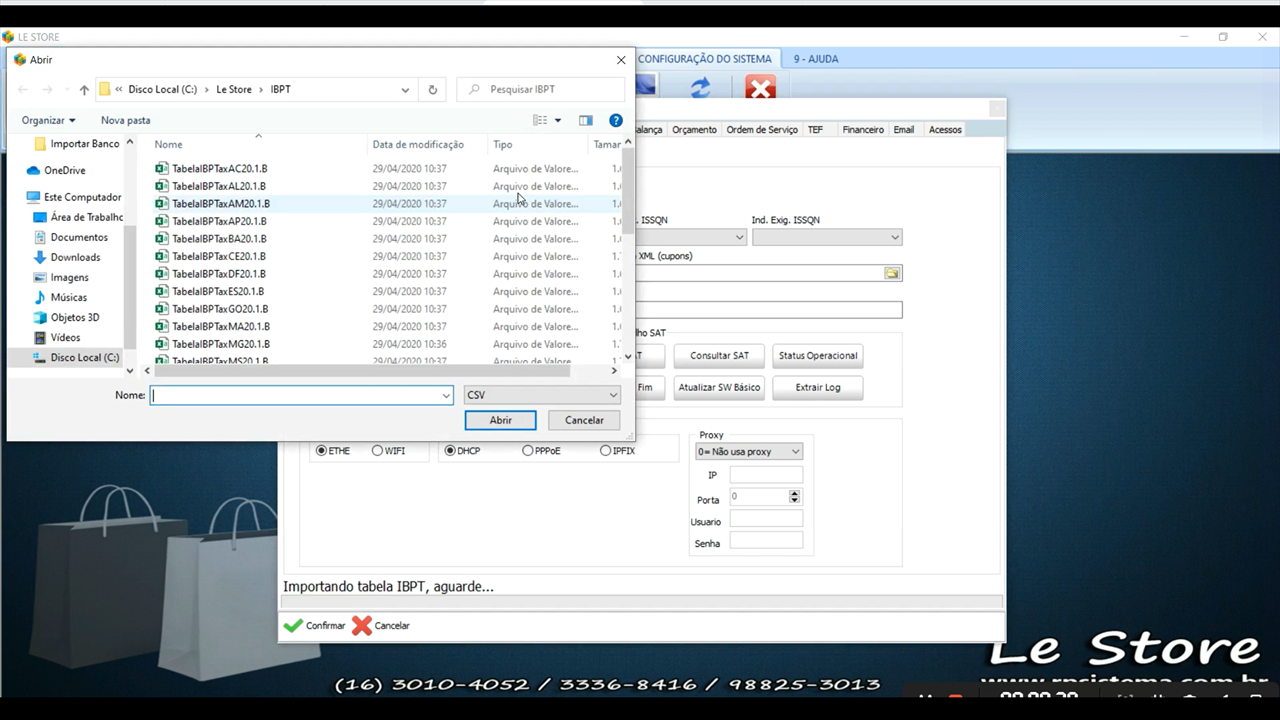Switch to Financeiro tab
The width and height of the screenshot is (1280, 720).
(863, 130)
